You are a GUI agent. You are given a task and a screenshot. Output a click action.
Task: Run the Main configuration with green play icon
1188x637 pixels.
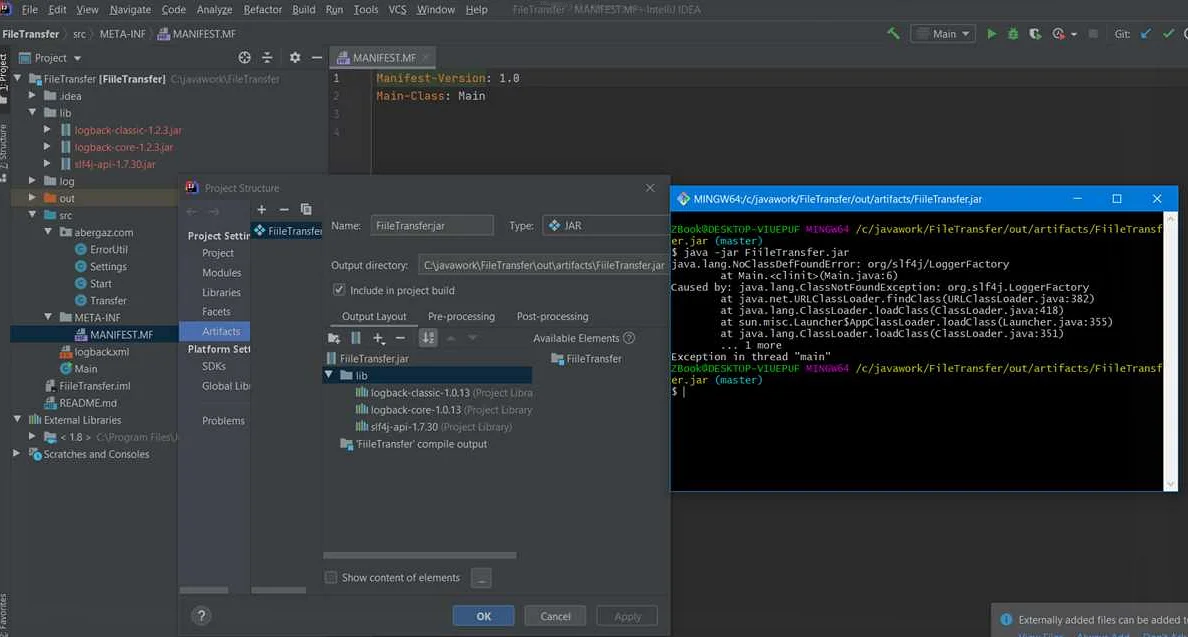click(x=991, y=33)
